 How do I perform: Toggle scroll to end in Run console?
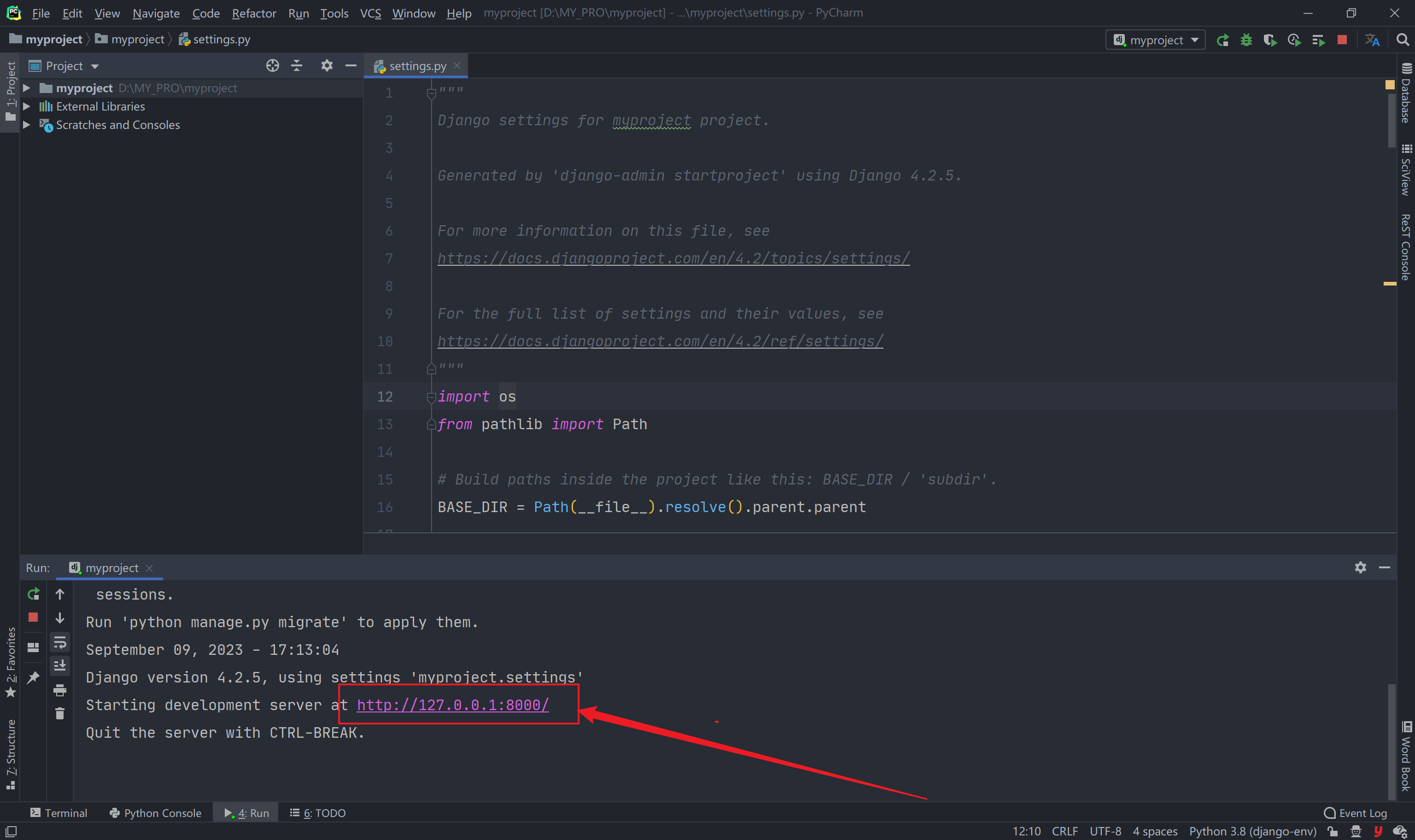click(x=59, y=665)
